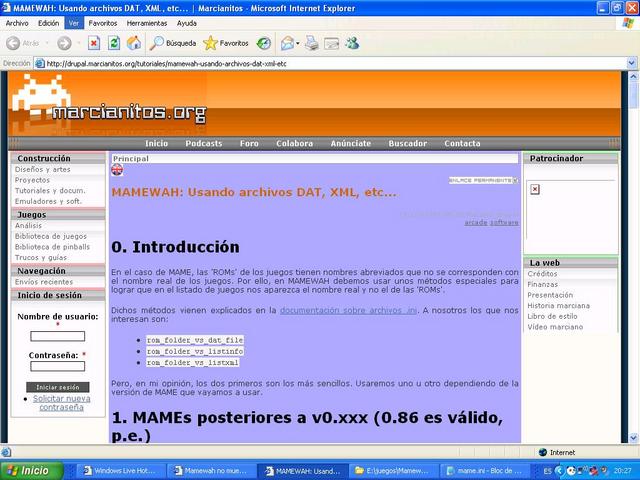640x480 pixels.
Task: Open Proyectos sidebar link
Action: pos(32,180)
